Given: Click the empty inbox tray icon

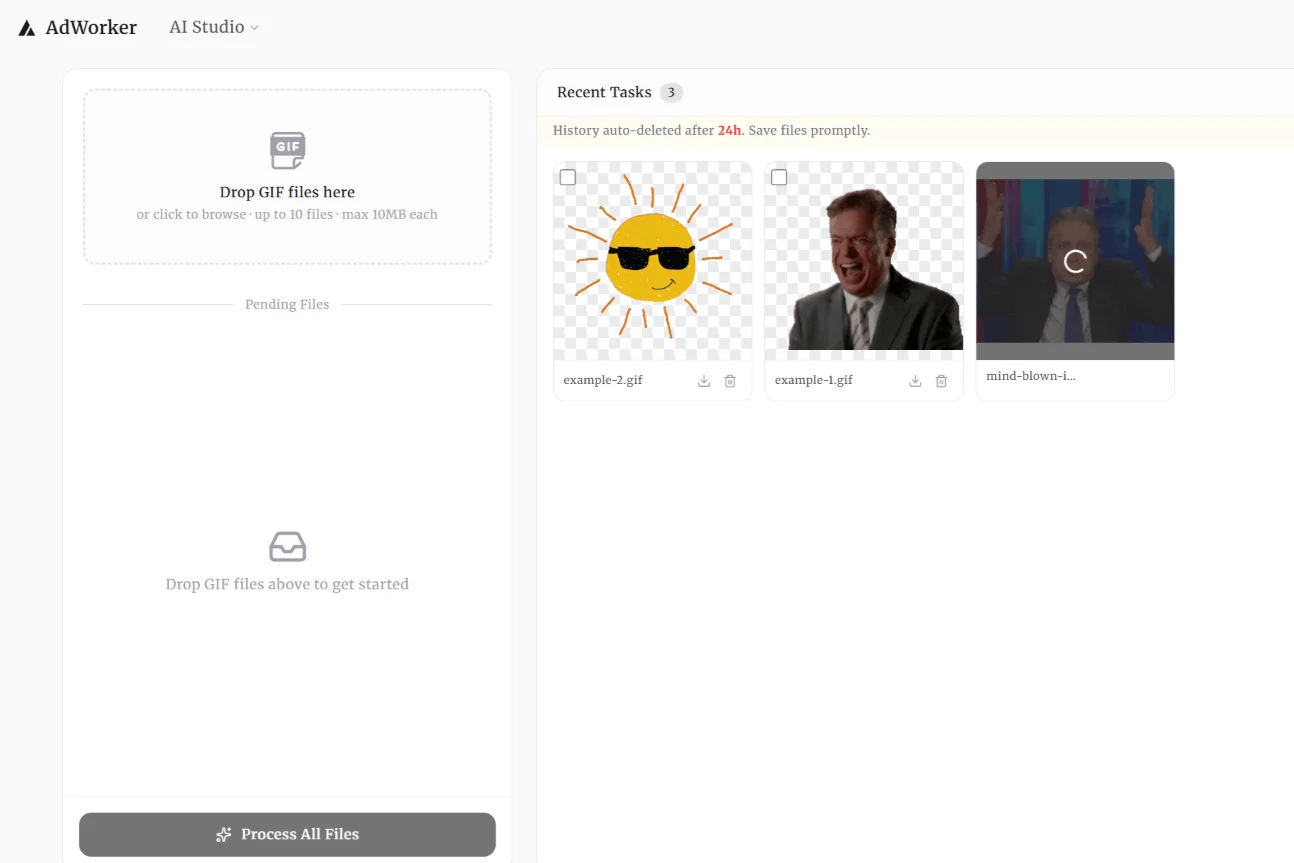Looking at the screenshot, I should (x=288, y=547).
